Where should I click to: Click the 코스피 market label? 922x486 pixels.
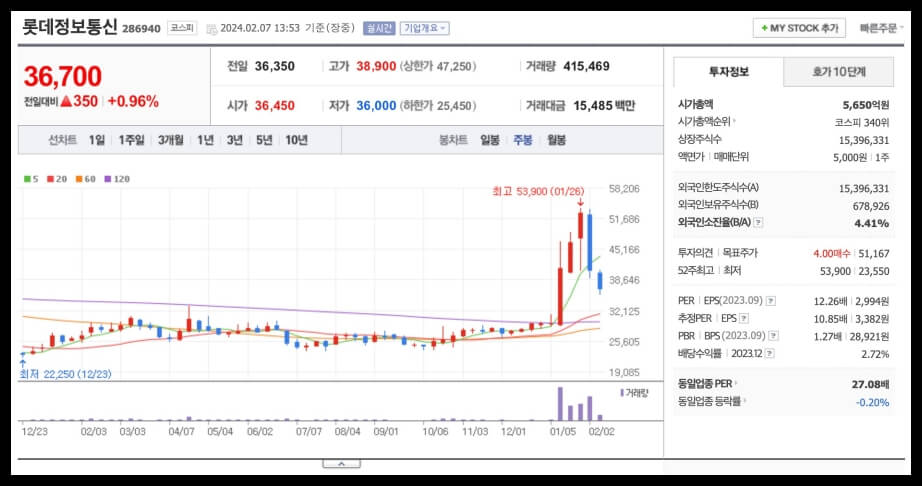point(182,28)
